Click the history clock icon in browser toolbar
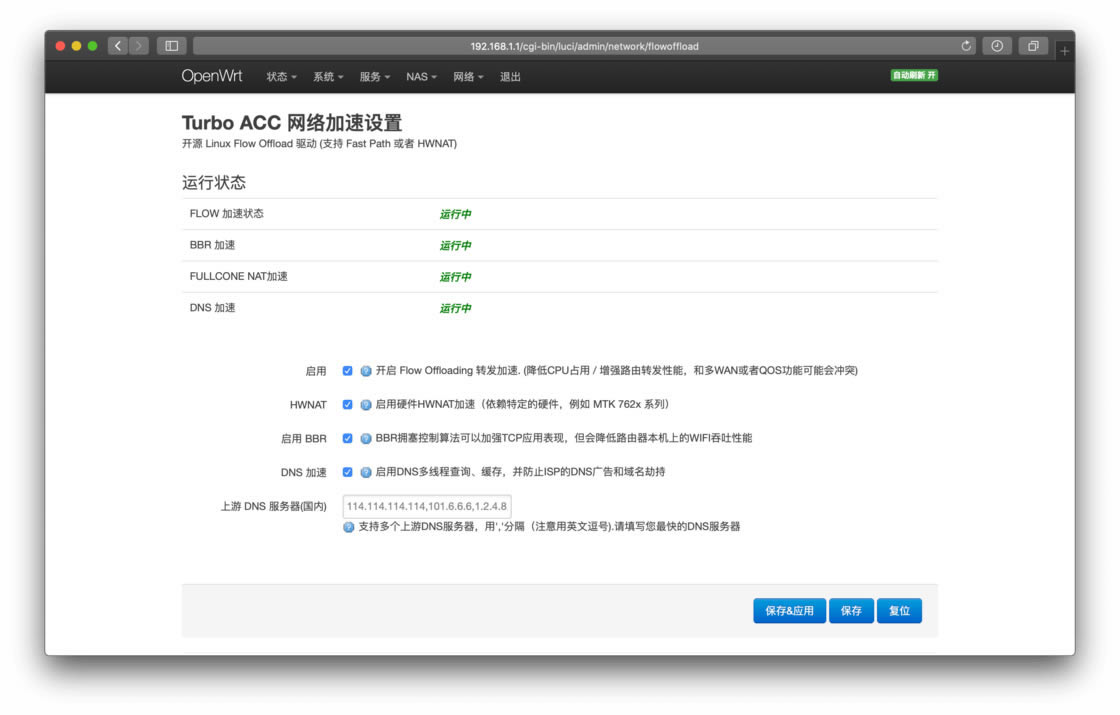Screen dimensions: 1120x715 (995, 45)
